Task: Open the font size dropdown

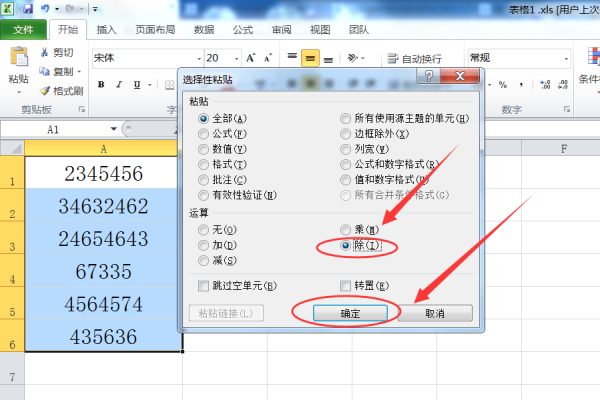Action: (x=236, y=59)
